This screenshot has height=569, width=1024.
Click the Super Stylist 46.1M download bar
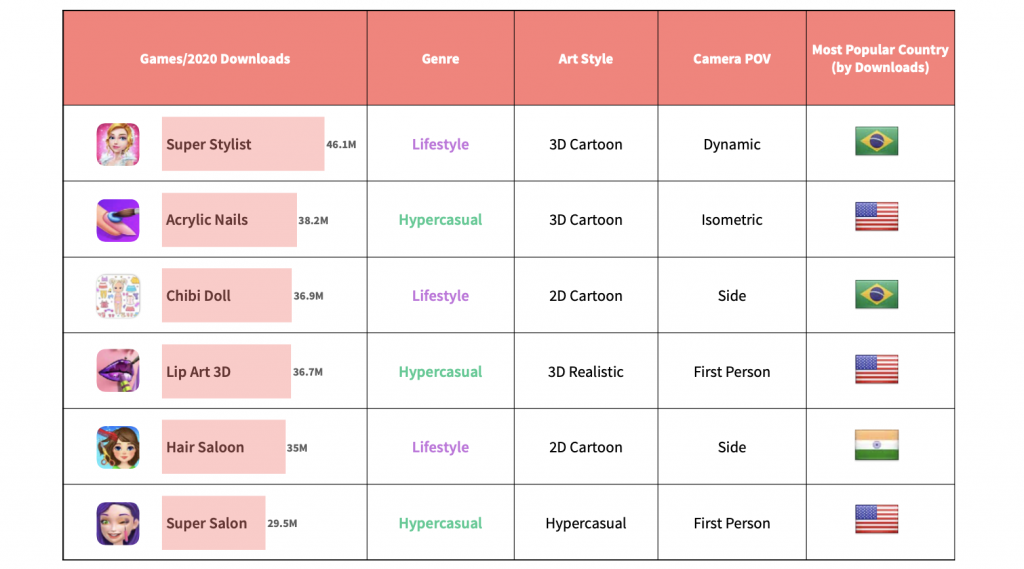click(243, 144)
